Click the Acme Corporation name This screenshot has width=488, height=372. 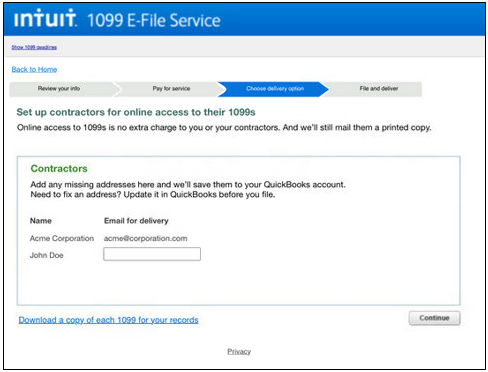coord(62,238)
